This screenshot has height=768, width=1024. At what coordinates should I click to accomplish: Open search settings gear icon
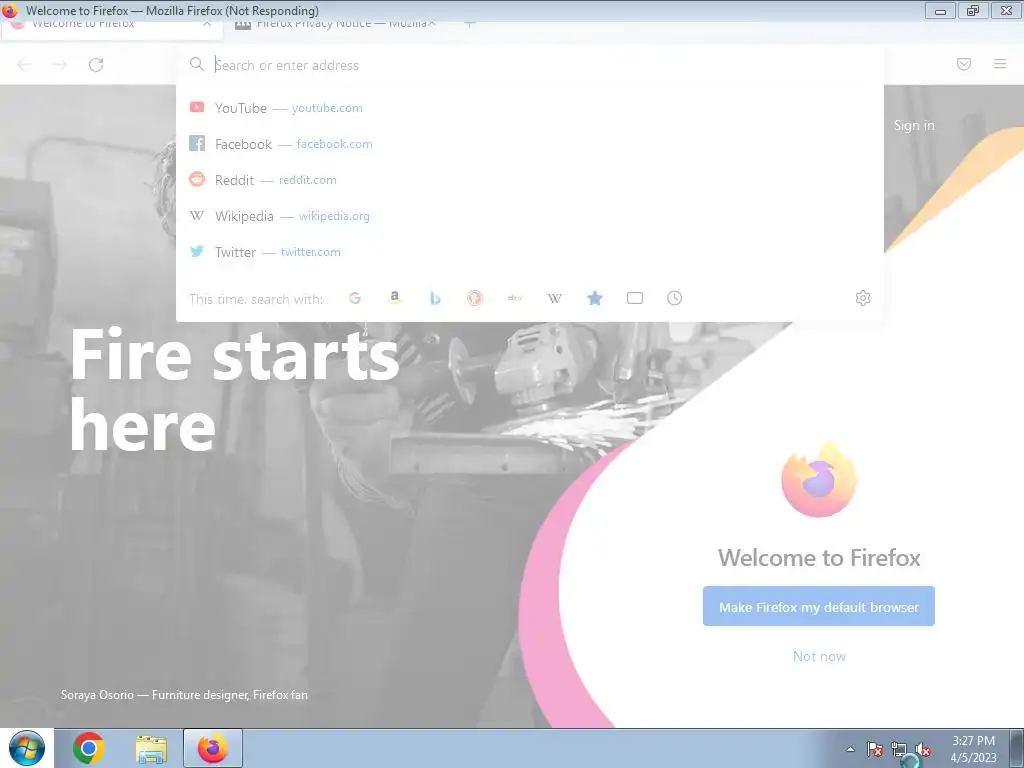(863, 298)
